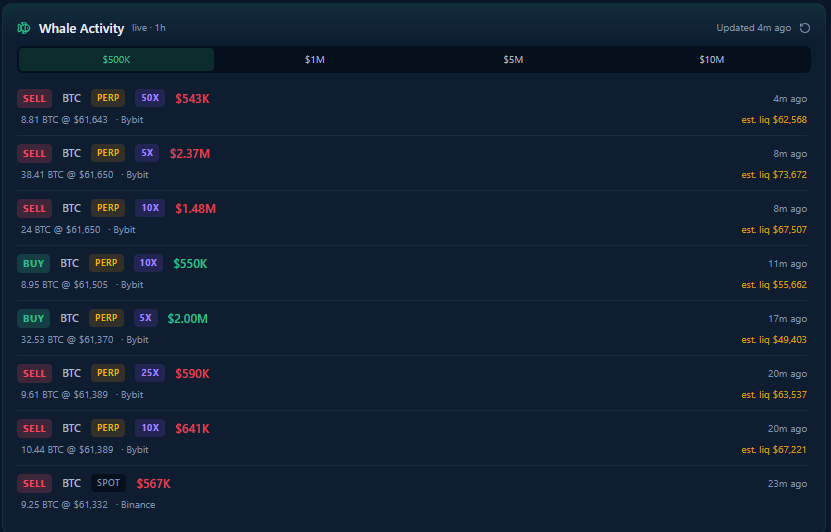Click '9.61 BTC @ $61,389' details

[x=64, y=395]
